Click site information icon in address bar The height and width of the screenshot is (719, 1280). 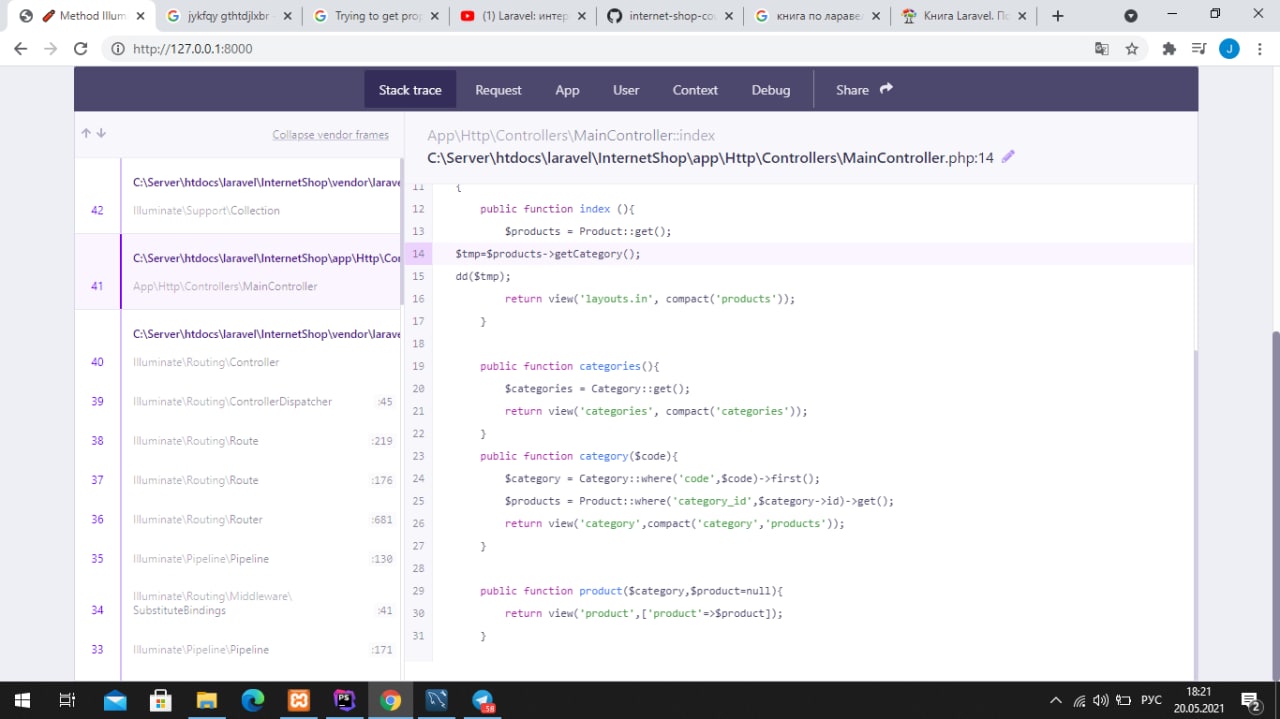click(x=117, y=48)
